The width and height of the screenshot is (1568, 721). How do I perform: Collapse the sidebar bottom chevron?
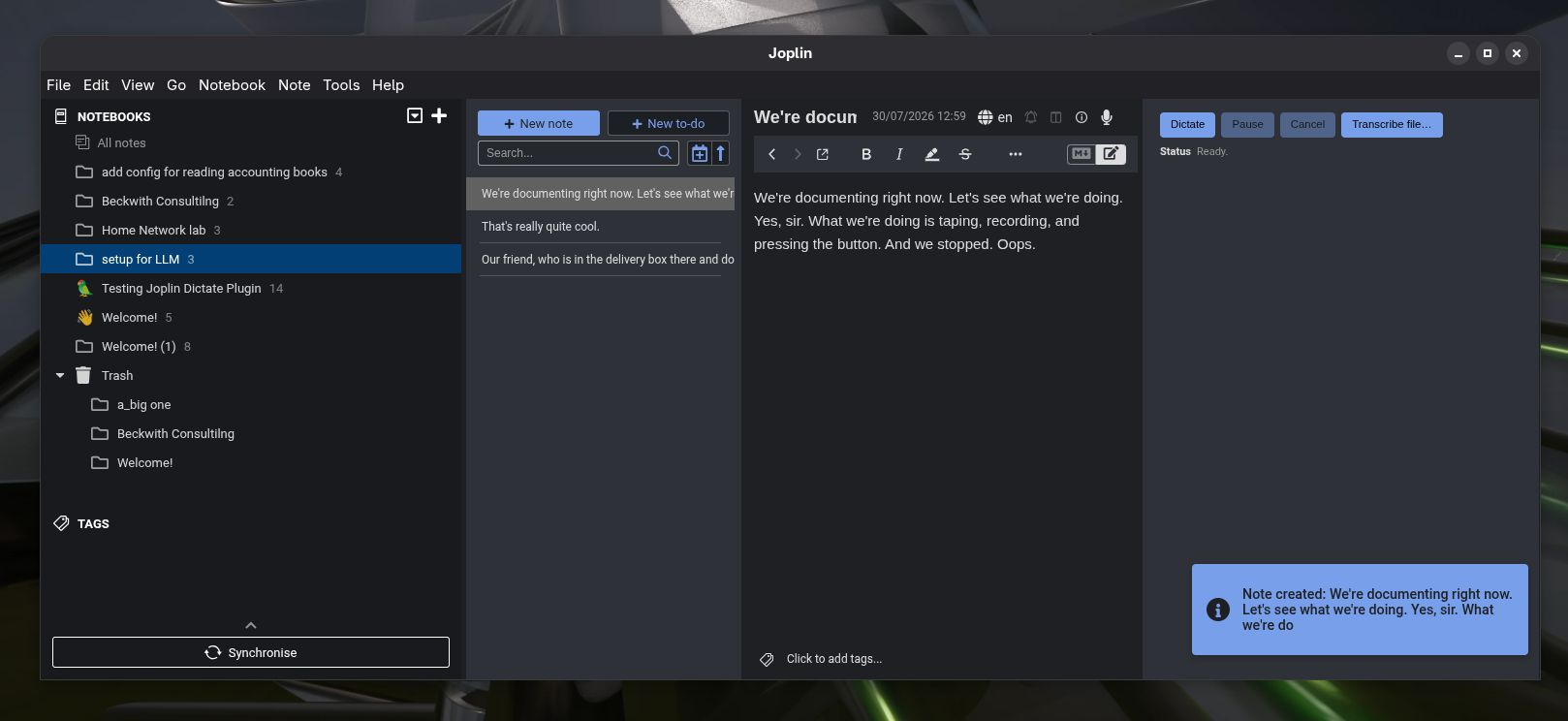[x=251, y=625]
